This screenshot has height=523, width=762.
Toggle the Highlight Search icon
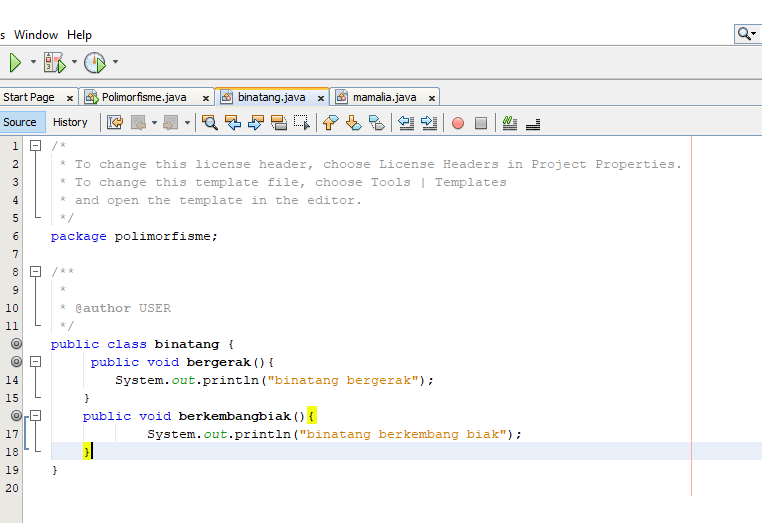click(279, 123)
